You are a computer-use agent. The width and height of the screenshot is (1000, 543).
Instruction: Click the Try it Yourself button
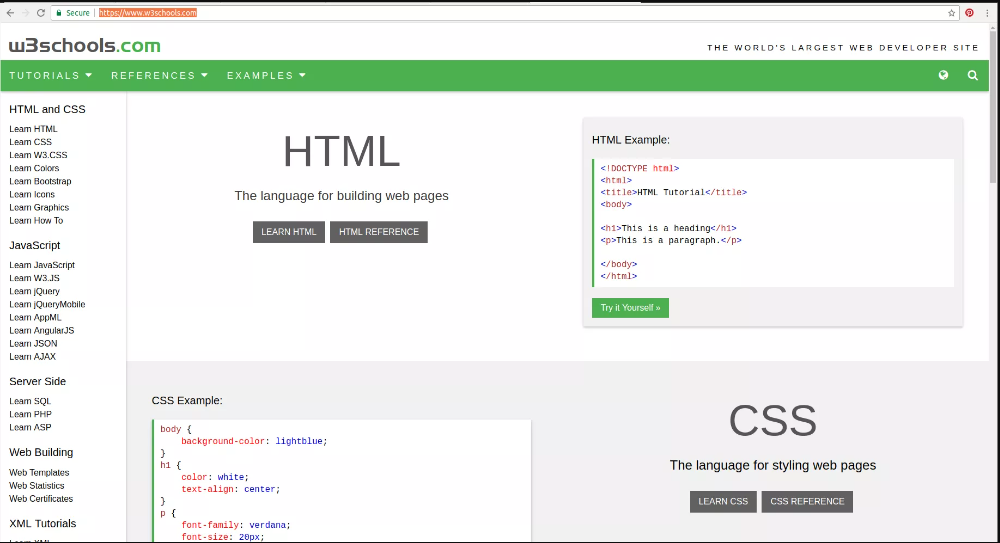(x=630, y=308)
